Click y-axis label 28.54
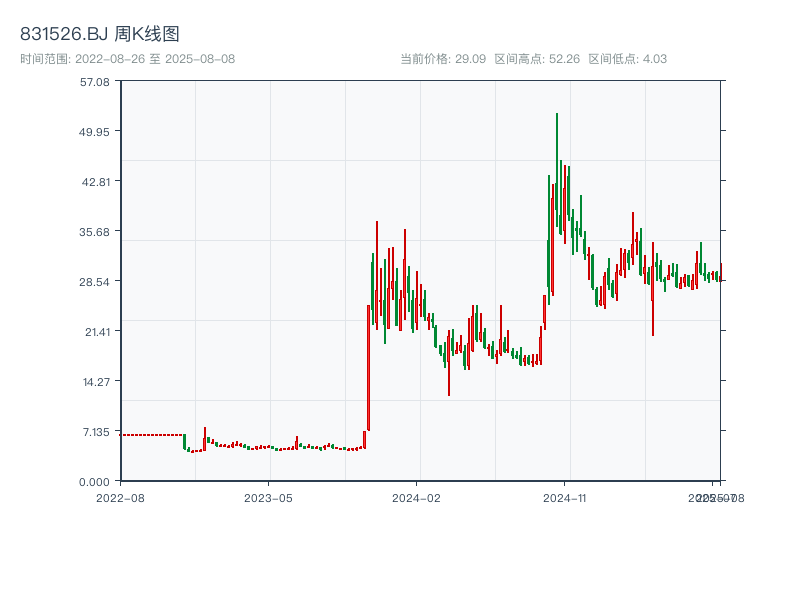This screenshot has width=800, height=600. coord(94,282)
